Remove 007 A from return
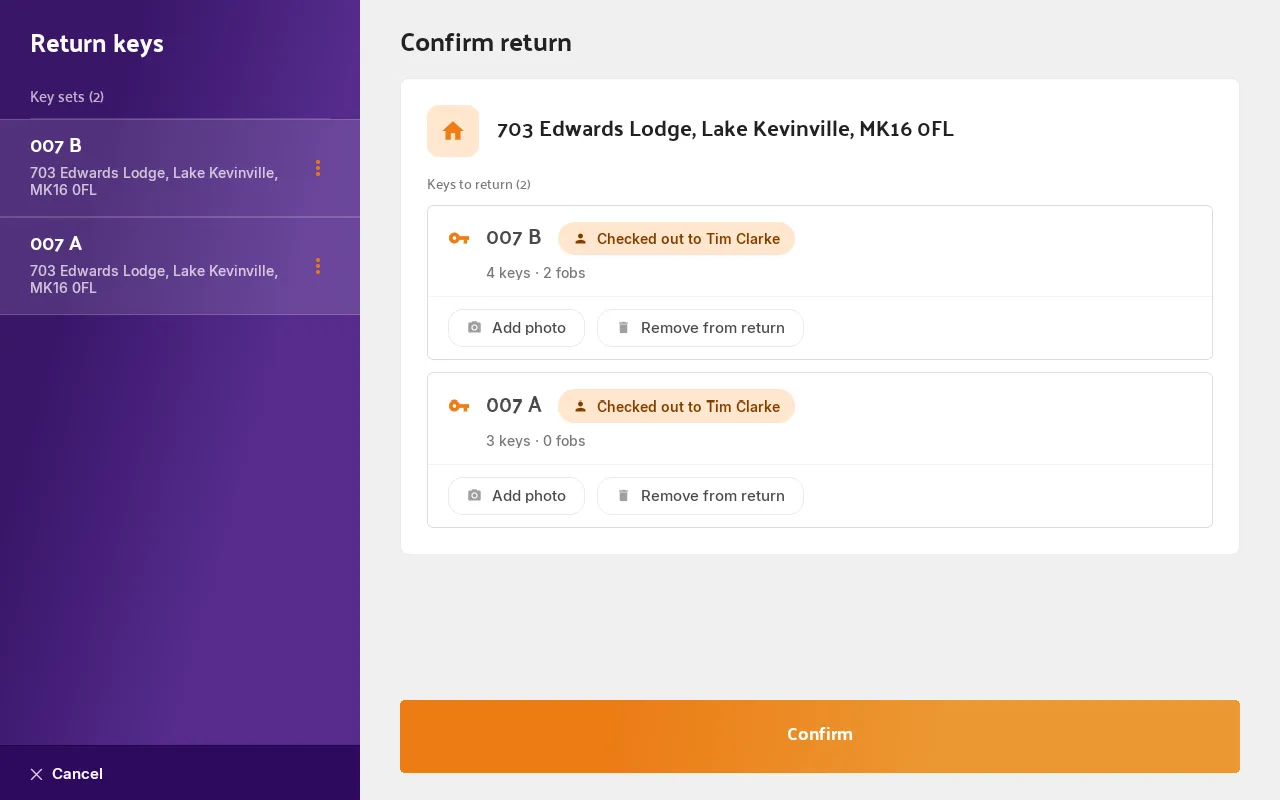This screenshot has width=1280, height=800. tap(700, 496)
